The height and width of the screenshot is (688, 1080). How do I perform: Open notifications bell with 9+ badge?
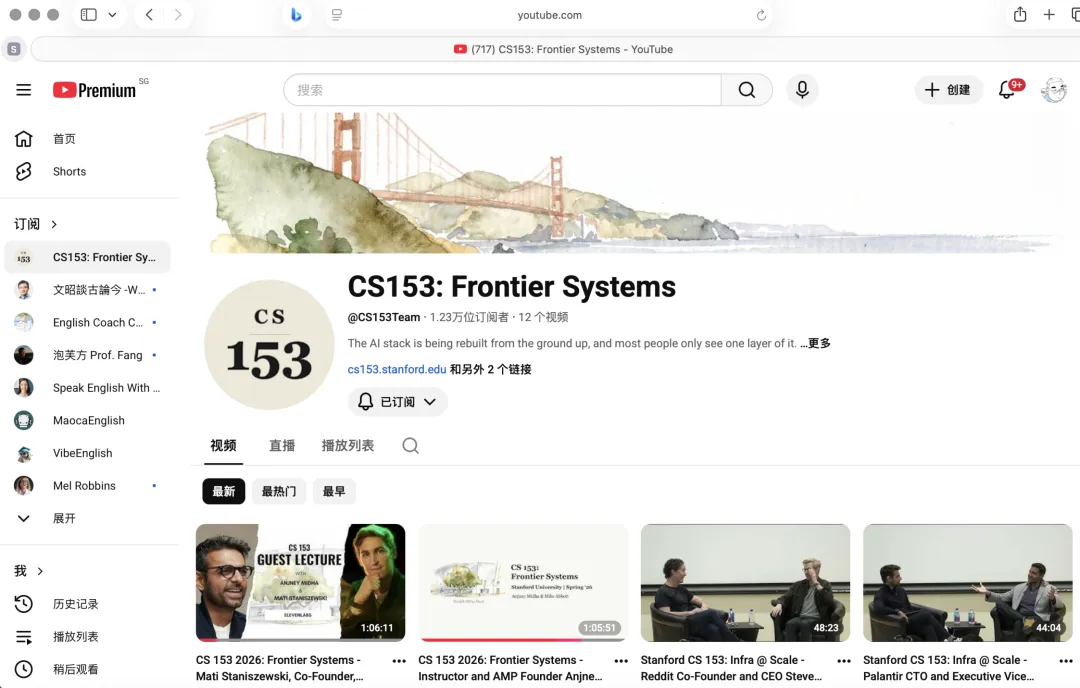point(1009,90)
